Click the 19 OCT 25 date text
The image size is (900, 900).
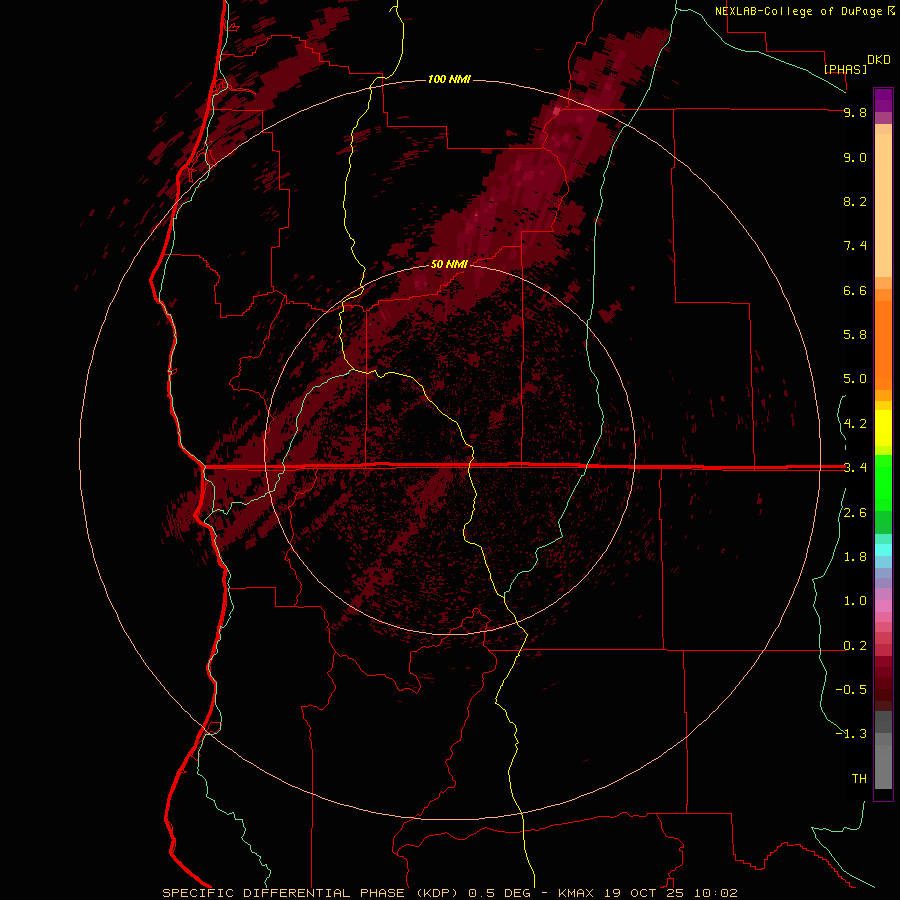645,893
